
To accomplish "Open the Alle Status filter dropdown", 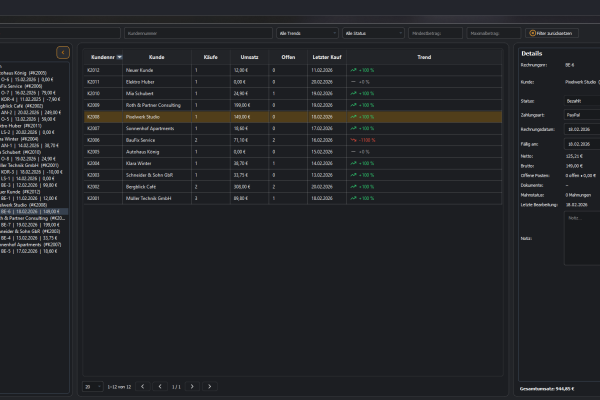I will pyautogui.click(x=373, y=33).
